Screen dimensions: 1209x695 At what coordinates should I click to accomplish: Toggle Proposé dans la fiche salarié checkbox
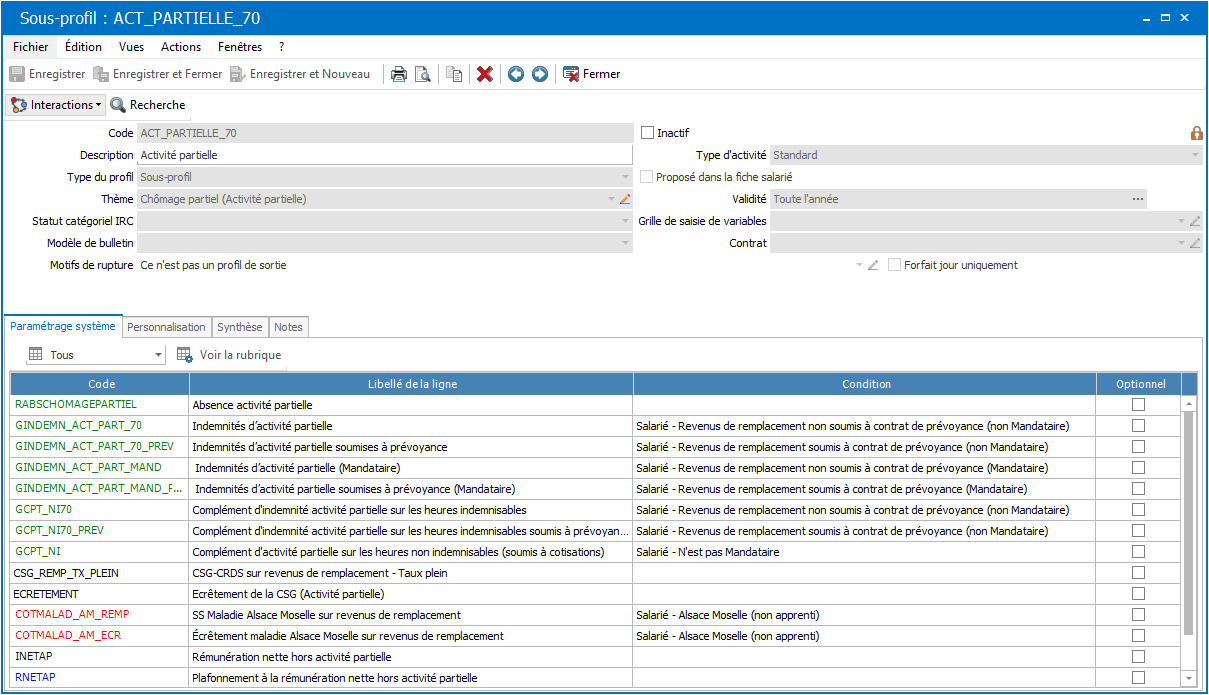point(647,177)
